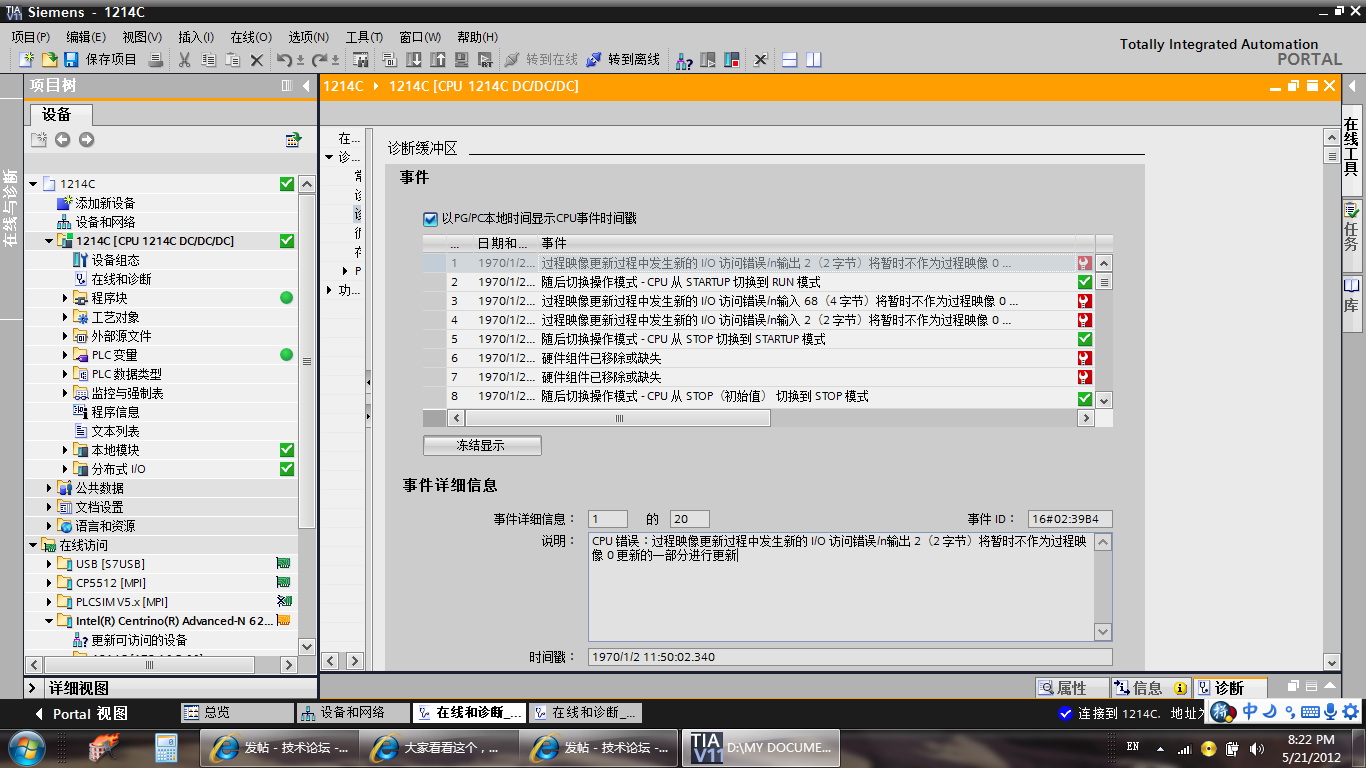Screen dimensions: 1366x768
Task: Click the 冻结显示 button
Action: tap(482, 445)
